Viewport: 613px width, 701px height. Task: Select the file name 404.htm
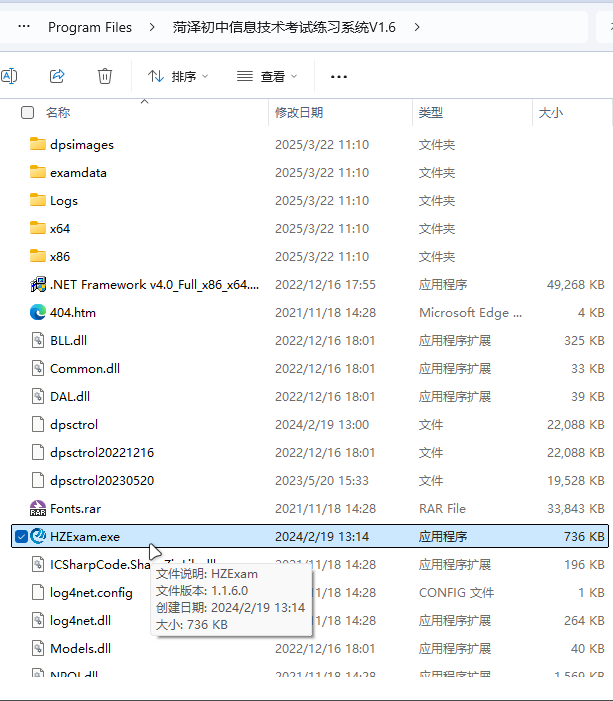click(x=73, y=312)
